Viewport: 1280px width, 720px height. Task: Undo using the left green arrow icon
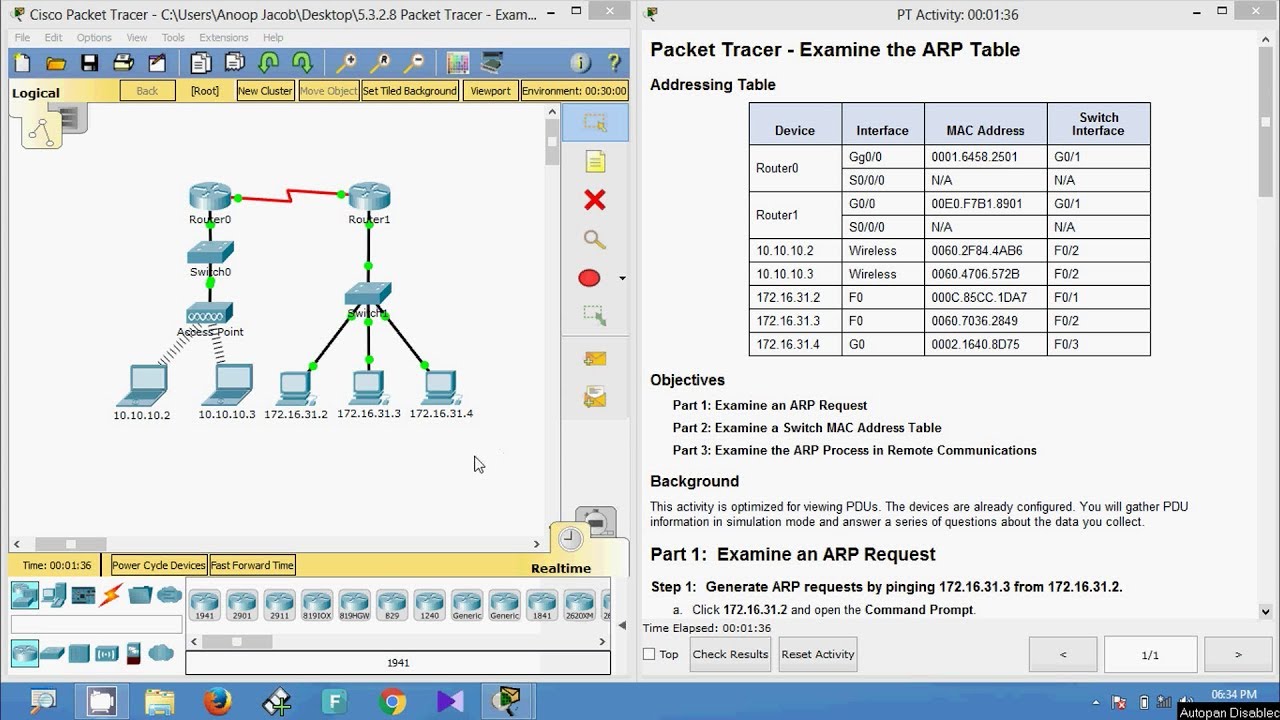coord(268,63)
